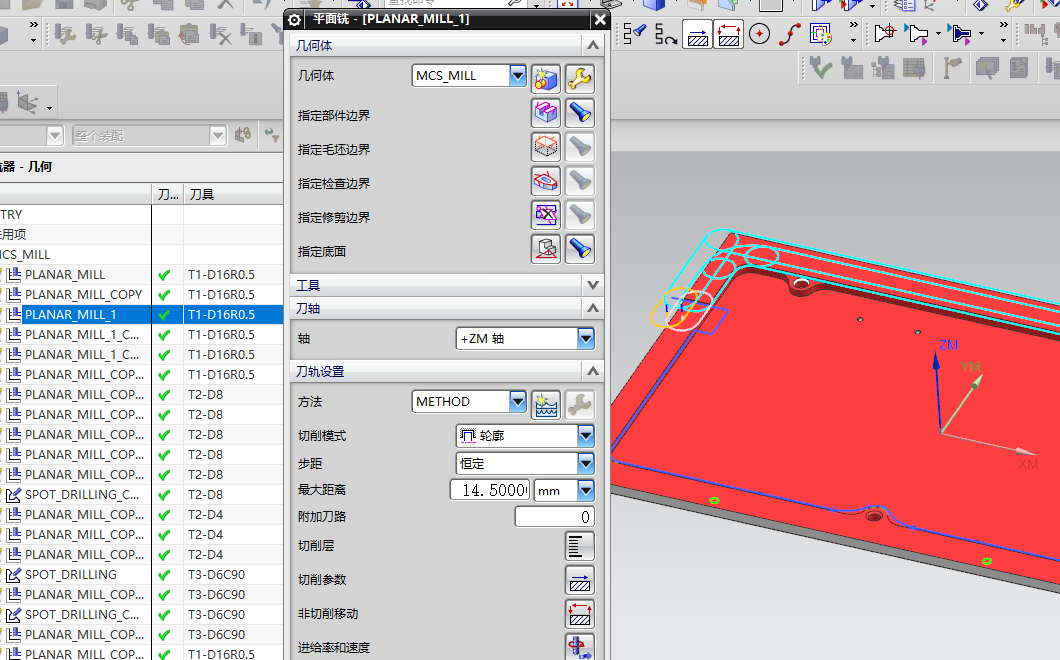Close the 平面铣 PLANAR_MILL_1 dialog

[600, 20]
